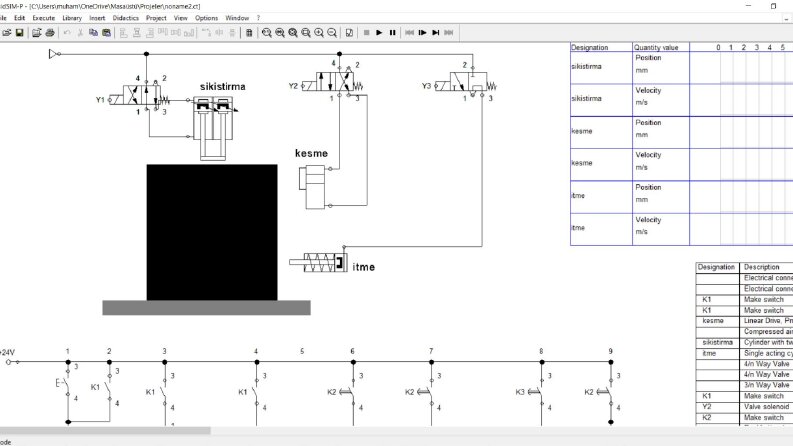The image size is (793, 446).
Task: Click Align Bottom icon with three bars
Action: click(189, 32)
